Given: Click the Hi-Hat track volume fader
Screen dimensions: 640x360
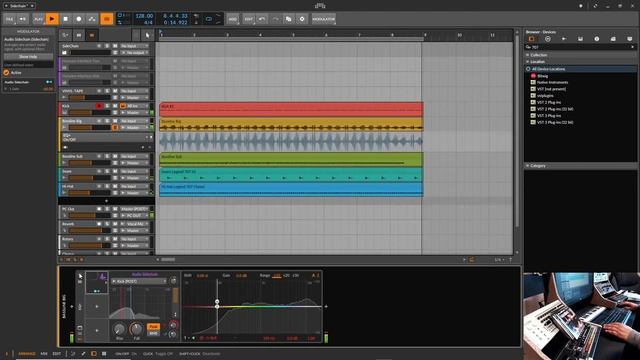Looking at the screenshot, I should pyautogui.click(x=89, y=193).
